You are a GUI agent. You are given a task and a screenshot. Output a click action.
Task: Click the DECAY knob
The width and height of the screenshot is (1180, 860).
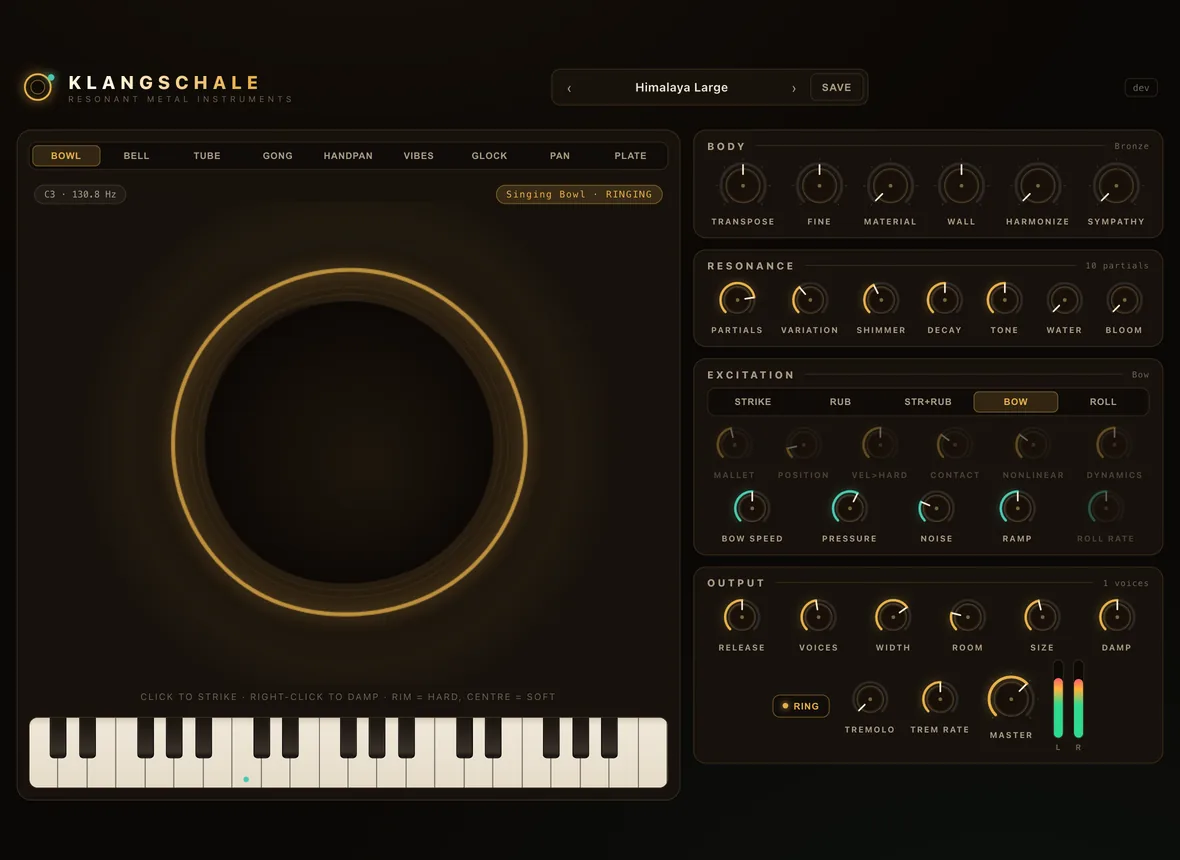(x=944, y=299)
